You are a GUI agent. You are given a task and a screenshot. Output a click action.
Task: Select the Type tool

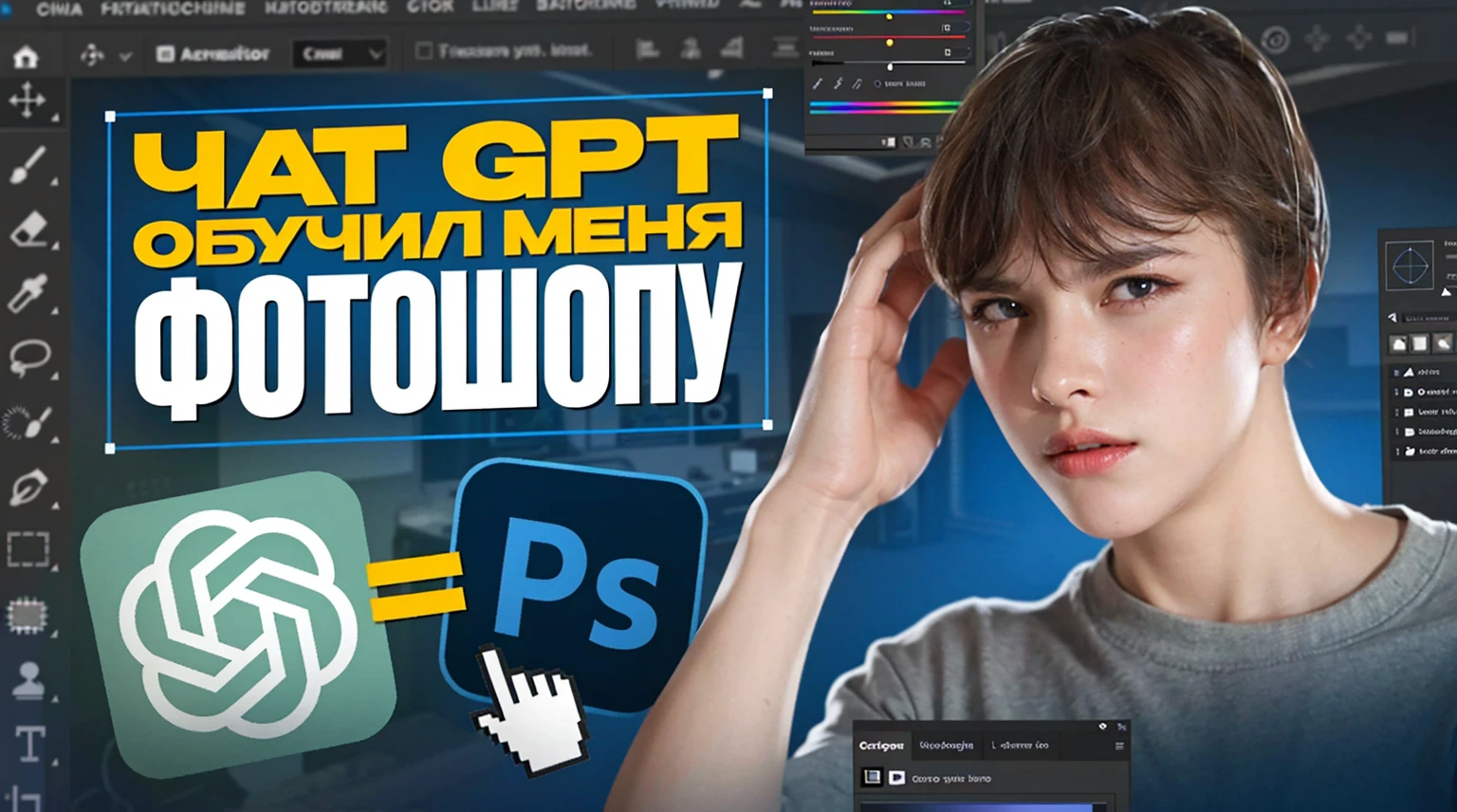tap(29, 744)
